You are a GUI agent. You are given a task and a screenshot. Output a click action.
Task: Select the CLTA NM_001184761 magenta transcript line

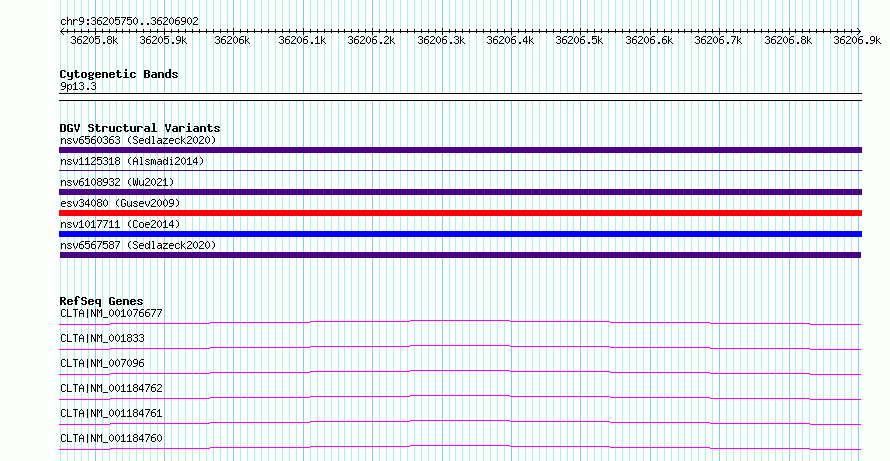[x=460, y=422]
